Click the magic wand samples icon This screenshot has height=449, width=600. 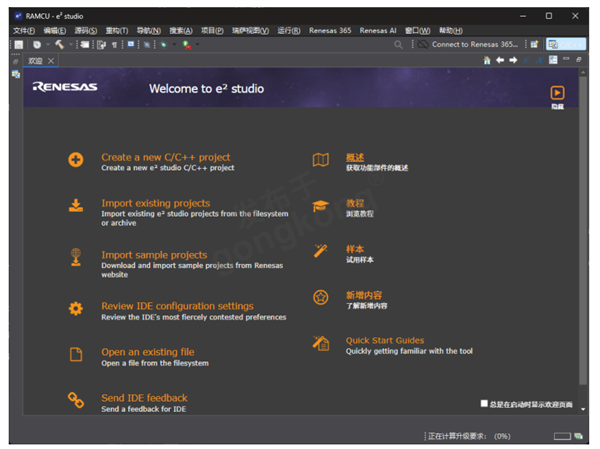point(321,251)
